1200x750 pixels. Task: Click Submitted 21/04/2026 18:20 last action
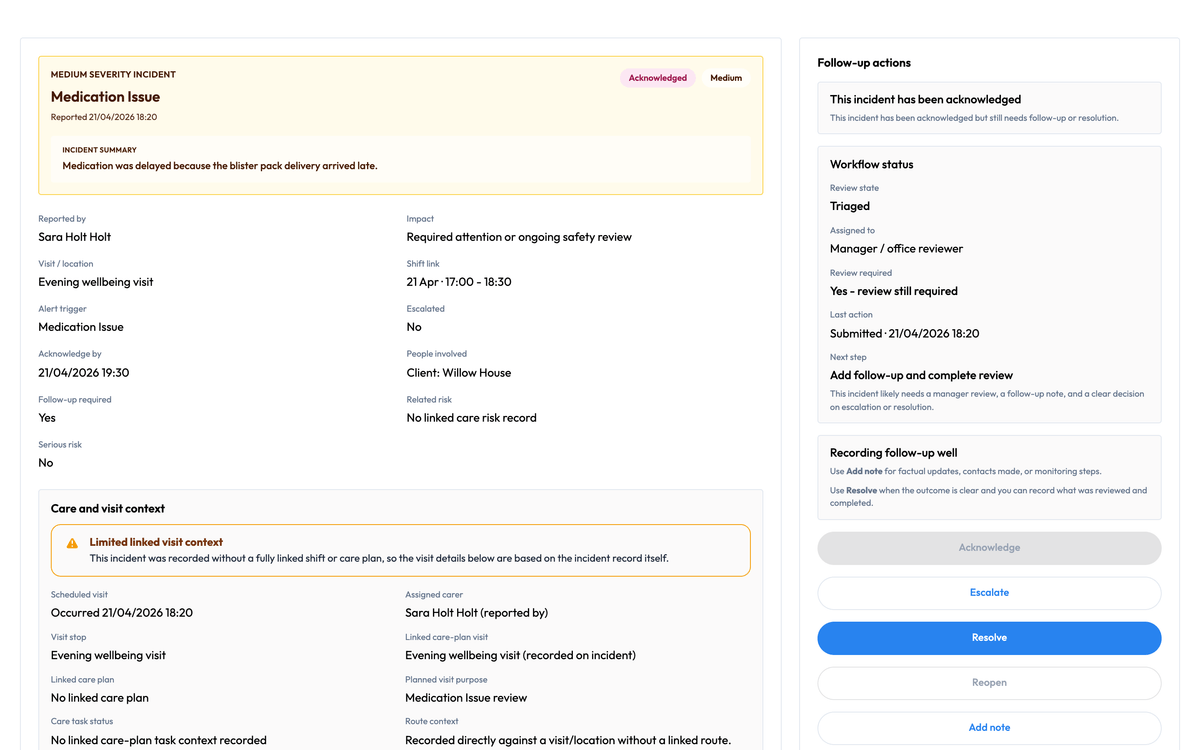(x=904, y=334)
